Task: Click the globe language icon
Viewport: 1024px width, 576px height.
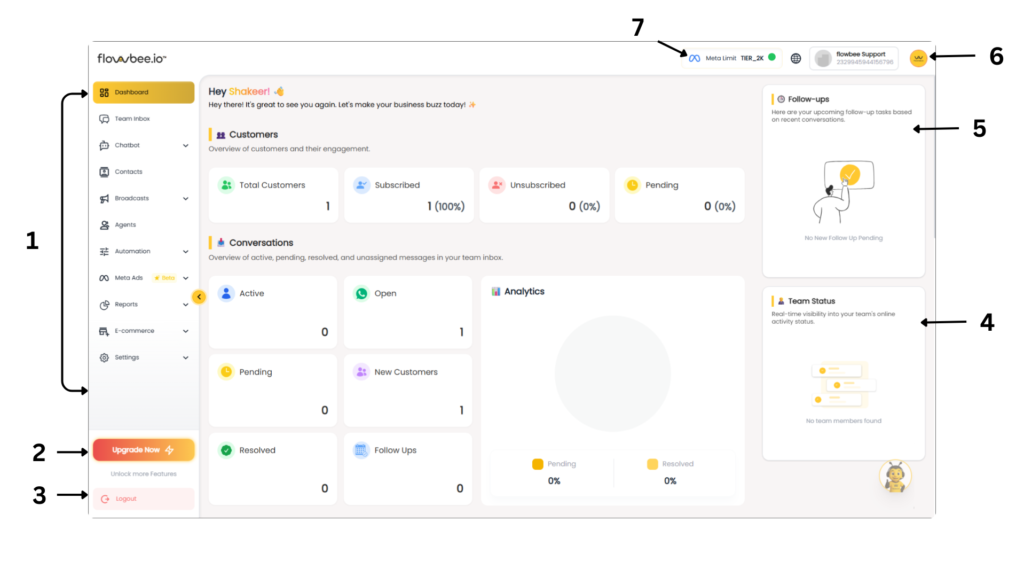Action: point(796,58)
